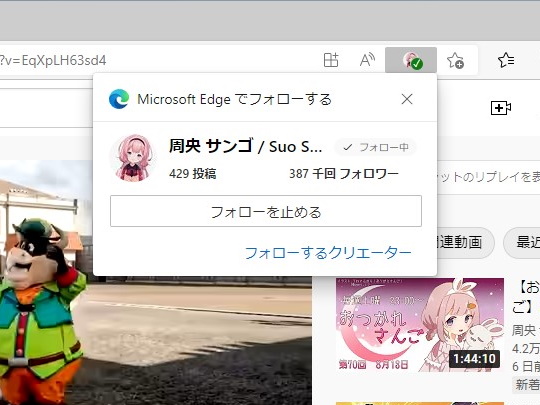Click the video player with mascot
This screenshot has height=405, width=540.
tap(156, 282)
